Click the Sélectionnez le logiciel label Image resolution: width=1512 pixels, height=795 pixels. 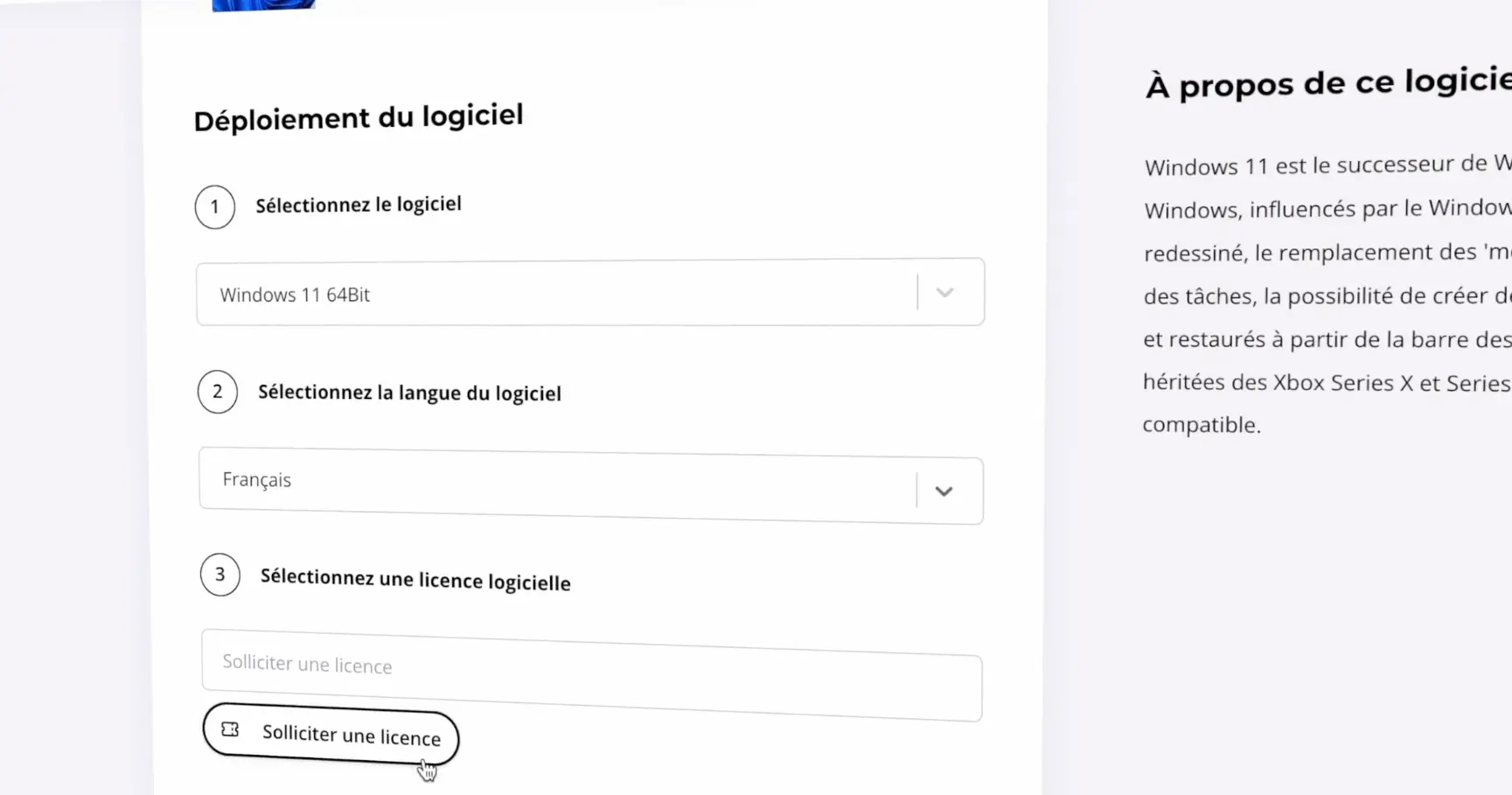click(x=359, y=205)
